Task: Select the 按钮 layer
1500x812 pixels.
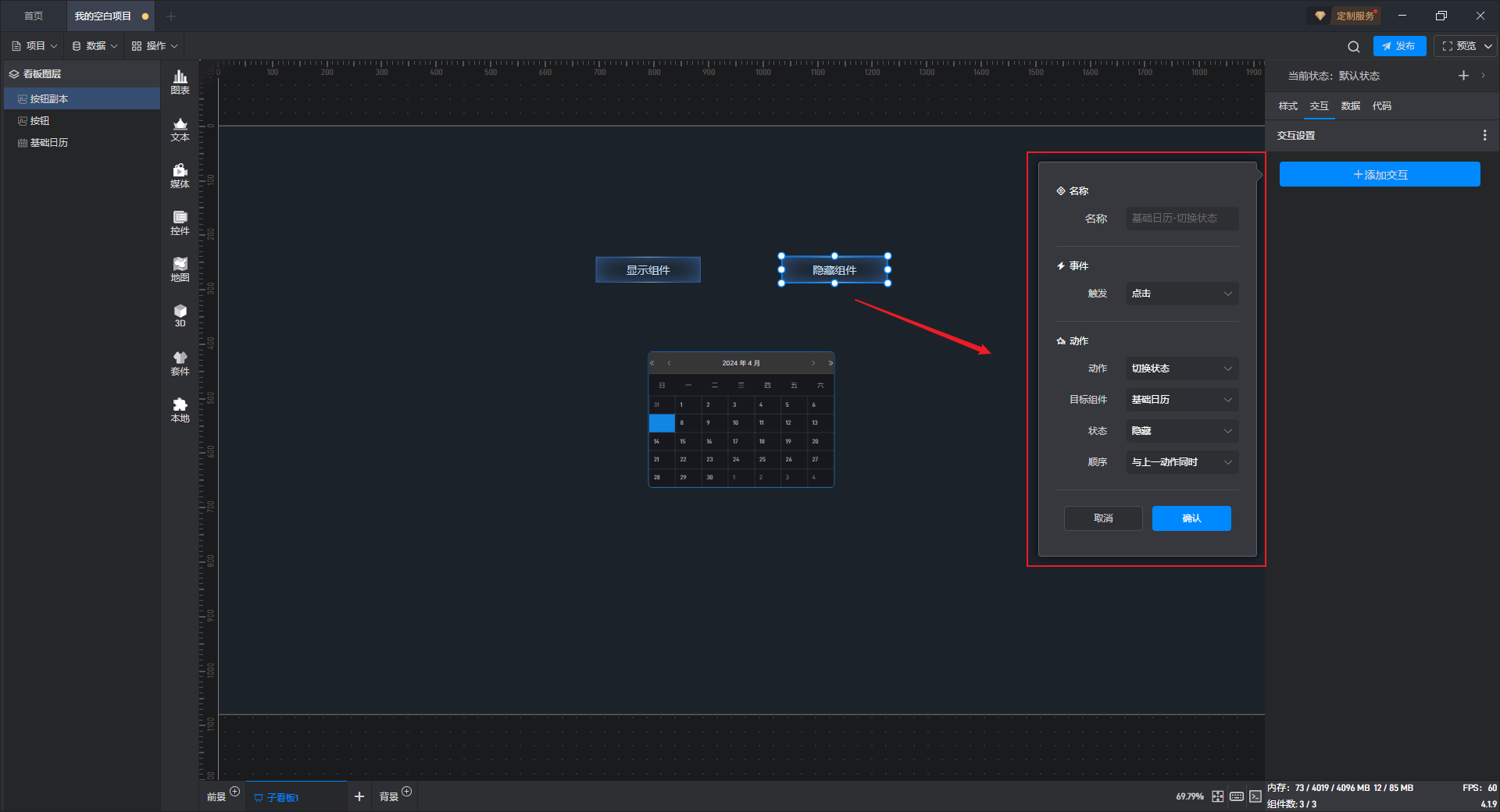Action: tap(82, 121)
